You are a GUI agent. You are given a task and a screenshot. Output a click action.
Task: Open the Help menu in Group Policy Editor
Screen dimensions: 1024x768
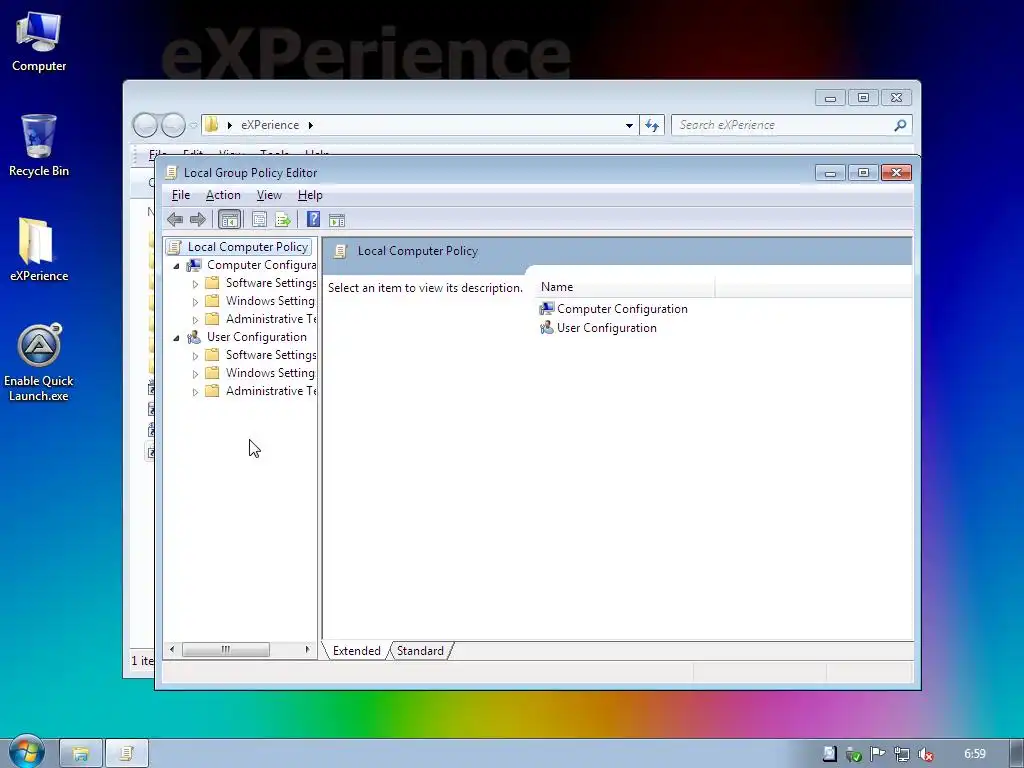(x=310, y=195)
